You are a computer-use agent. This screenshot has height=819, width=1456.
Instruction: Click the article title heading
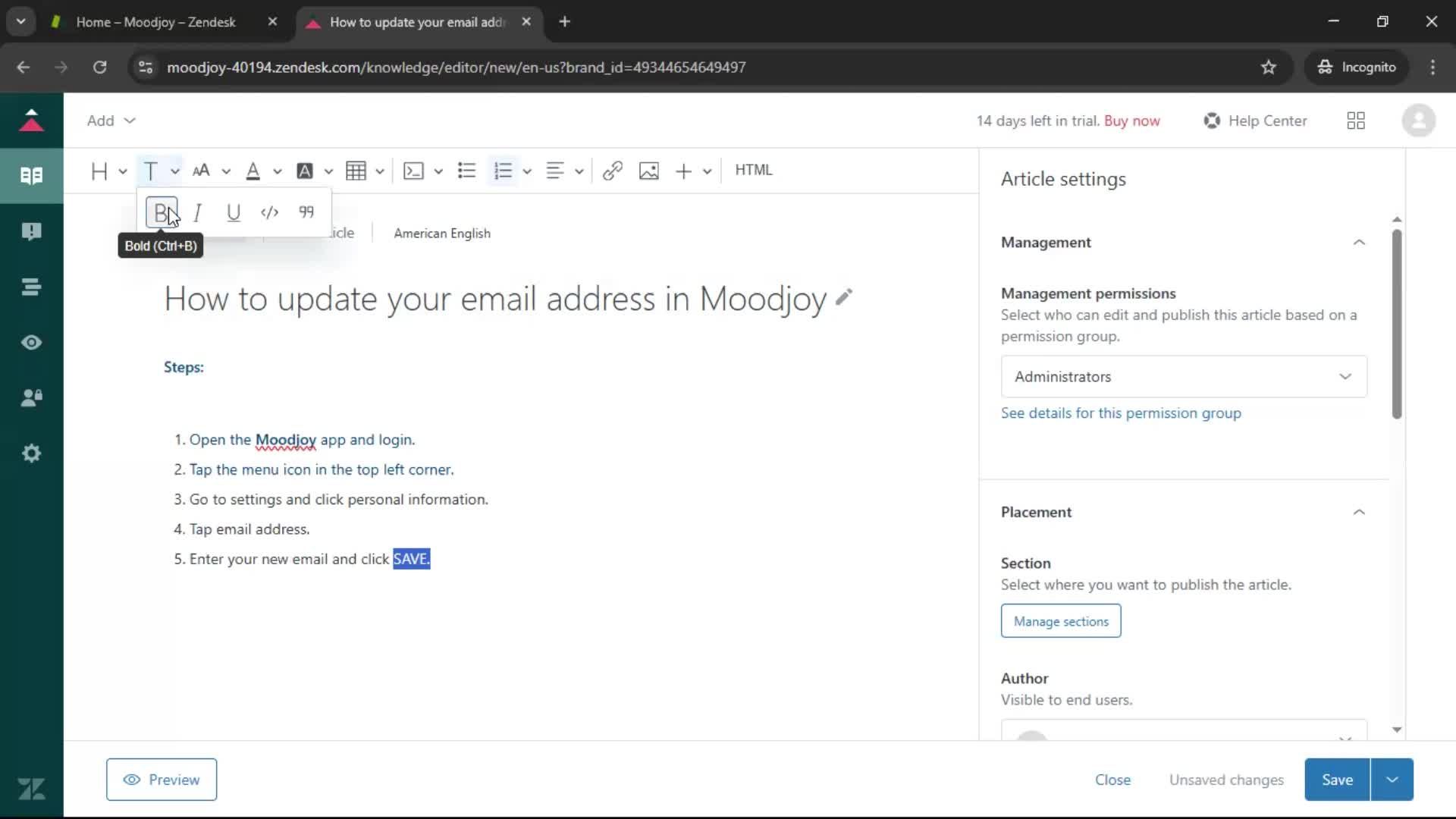point(495,299)
